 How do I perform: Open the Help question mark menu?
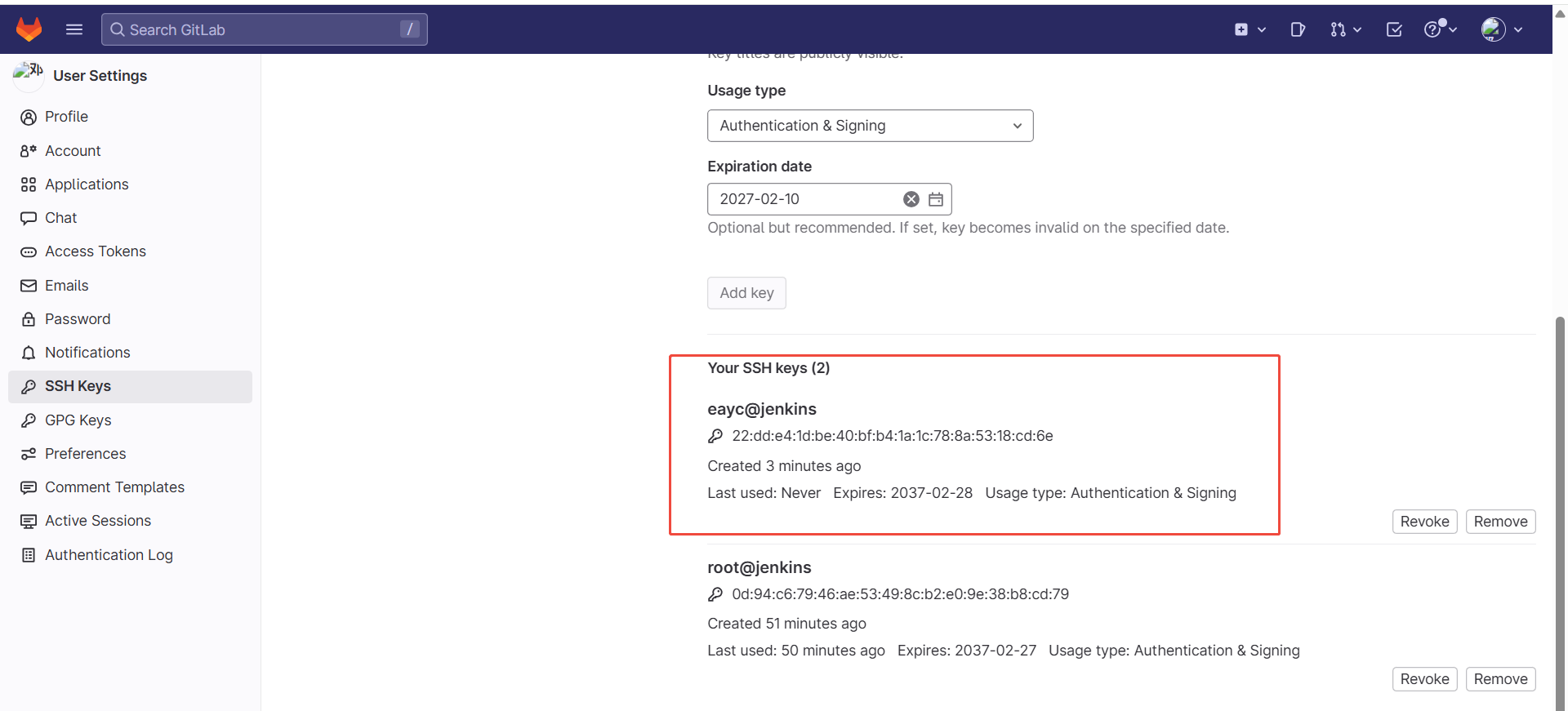[x=1441, y=29]
